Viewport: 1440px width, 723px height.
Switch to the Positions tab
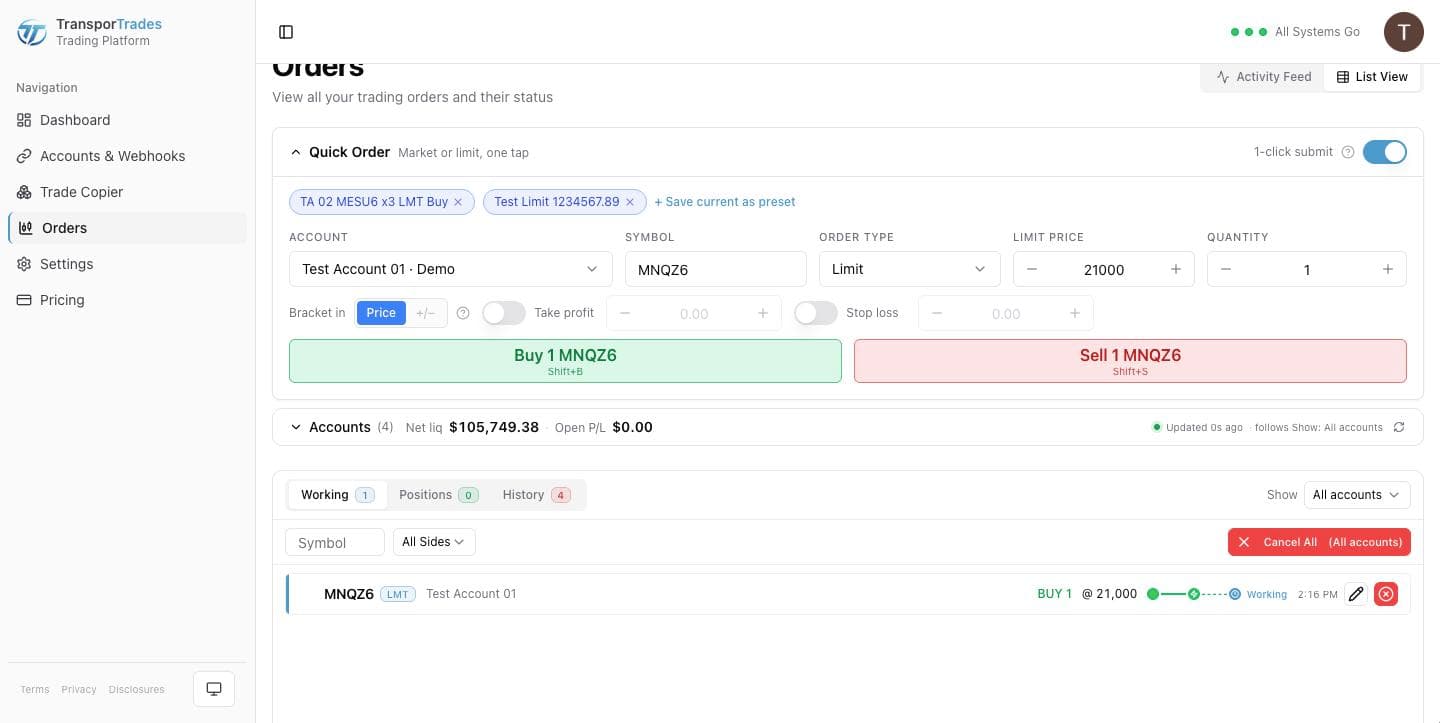[438, 495]
